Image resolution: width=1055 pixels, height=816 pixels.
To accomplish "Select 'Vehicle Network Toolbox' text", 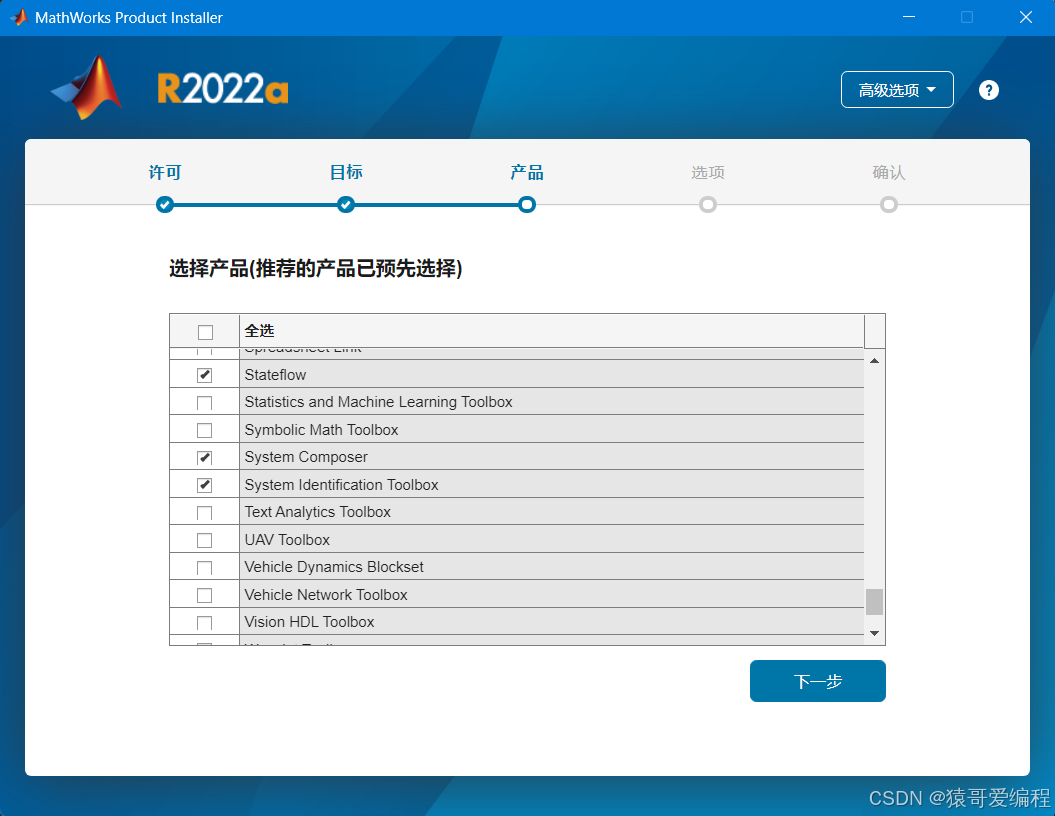I will click(326, 595).
